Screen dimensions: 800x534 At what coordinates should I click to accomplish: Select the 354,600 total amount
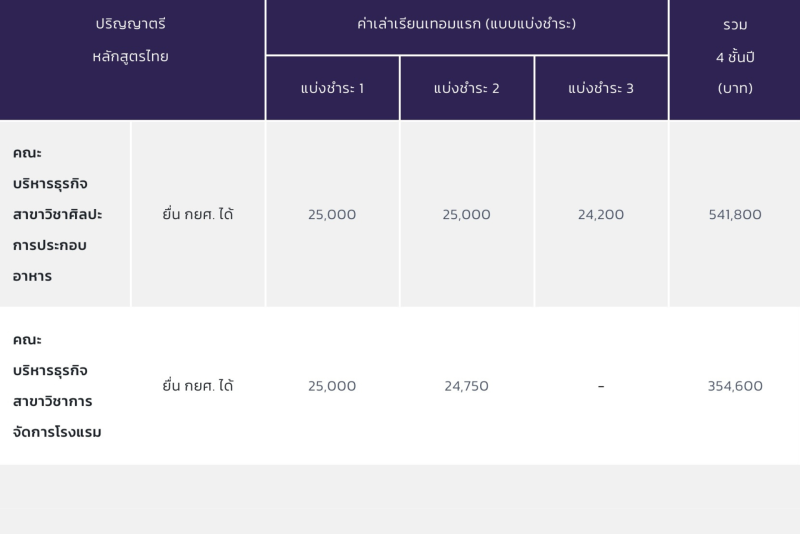click(x=734, y=386)
